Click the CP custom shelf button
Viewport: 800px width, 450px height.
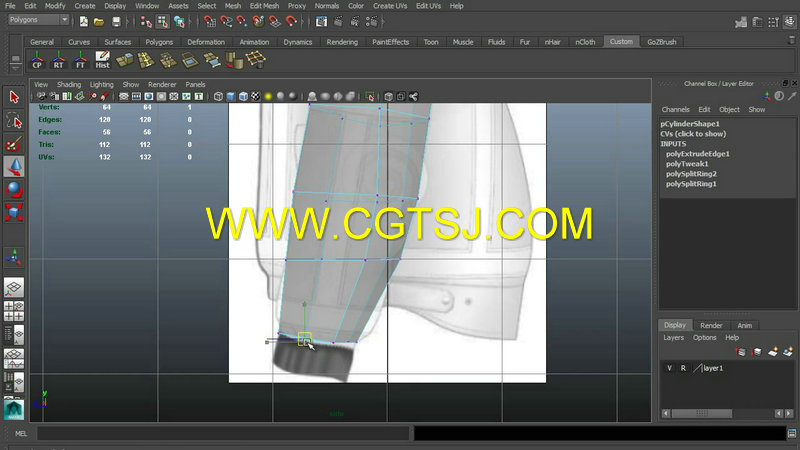click(x=37, y=60)
